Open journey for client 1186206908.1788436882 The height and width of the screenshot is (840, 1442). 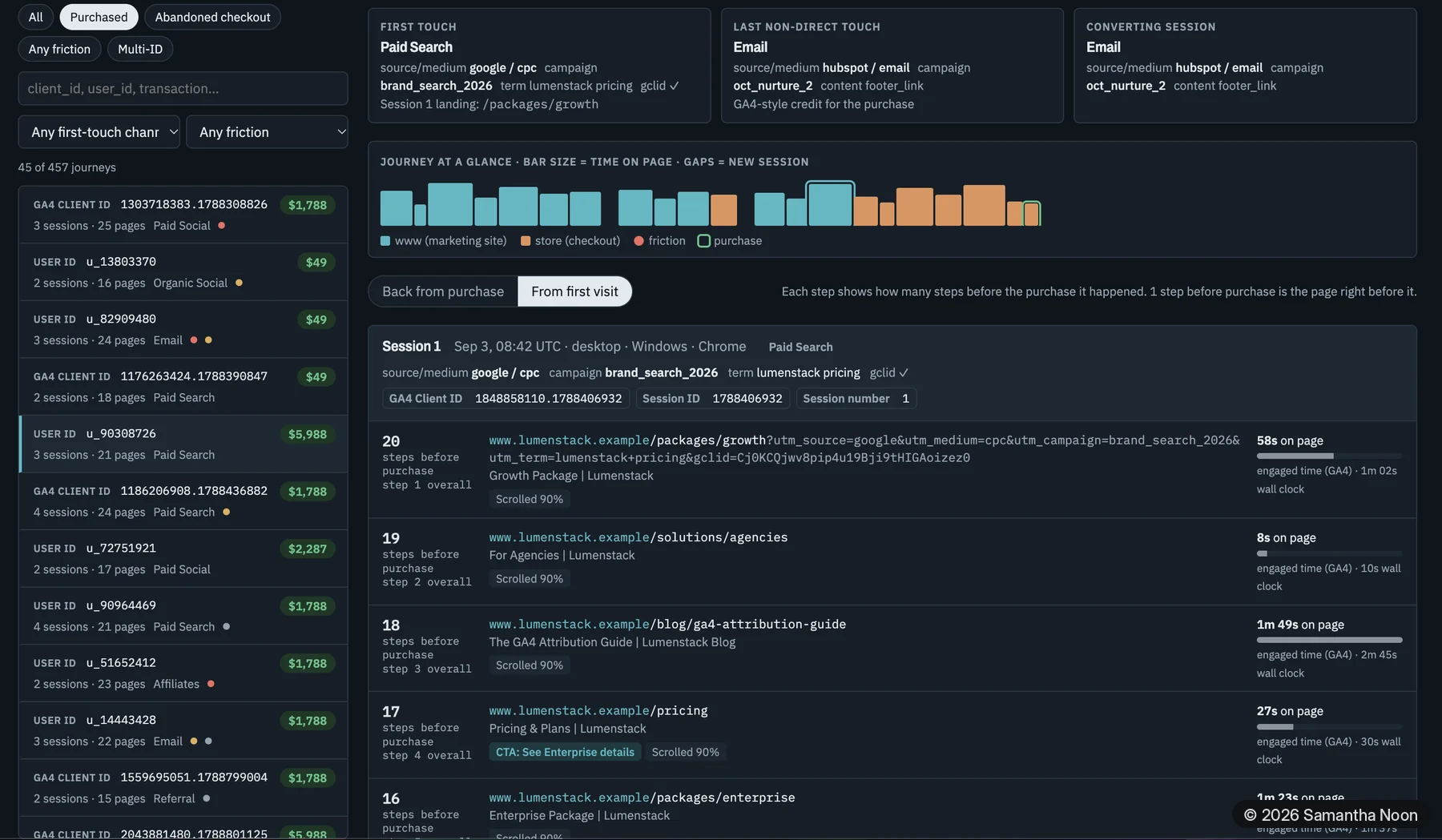coord(183,501)
